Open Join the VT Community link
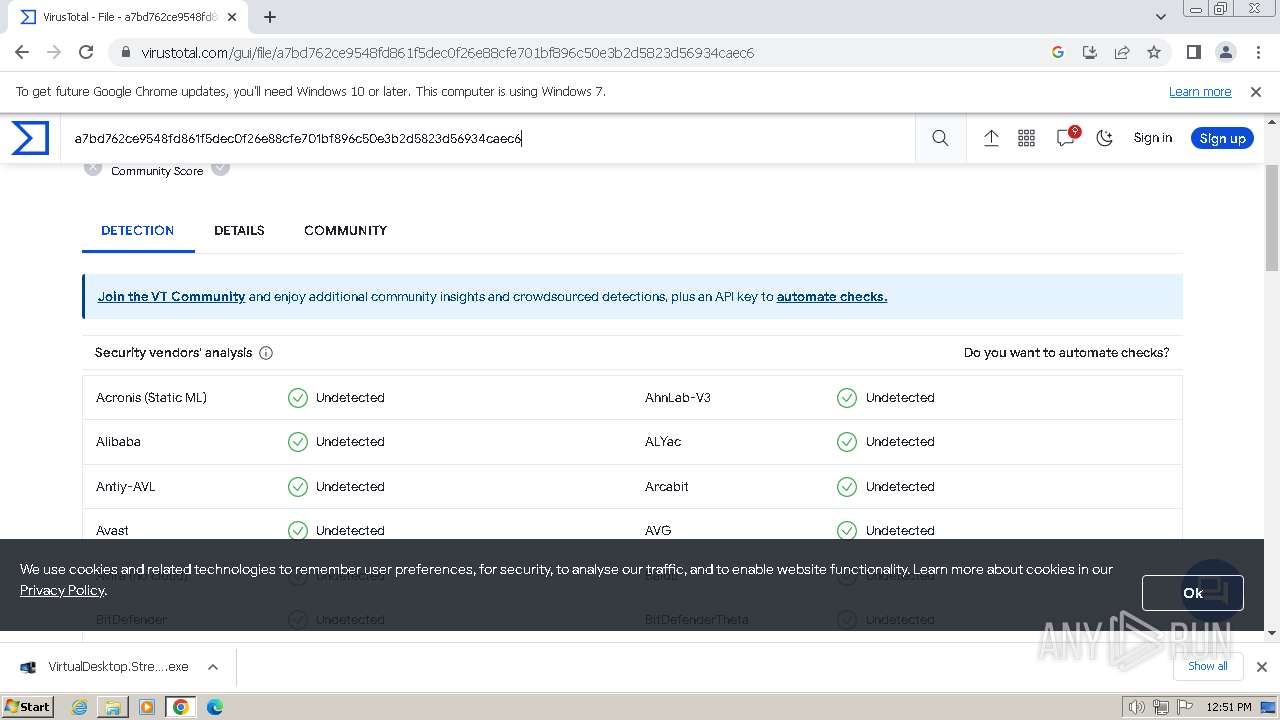This screenshot has height=720, width=1280. coord(171,297)
